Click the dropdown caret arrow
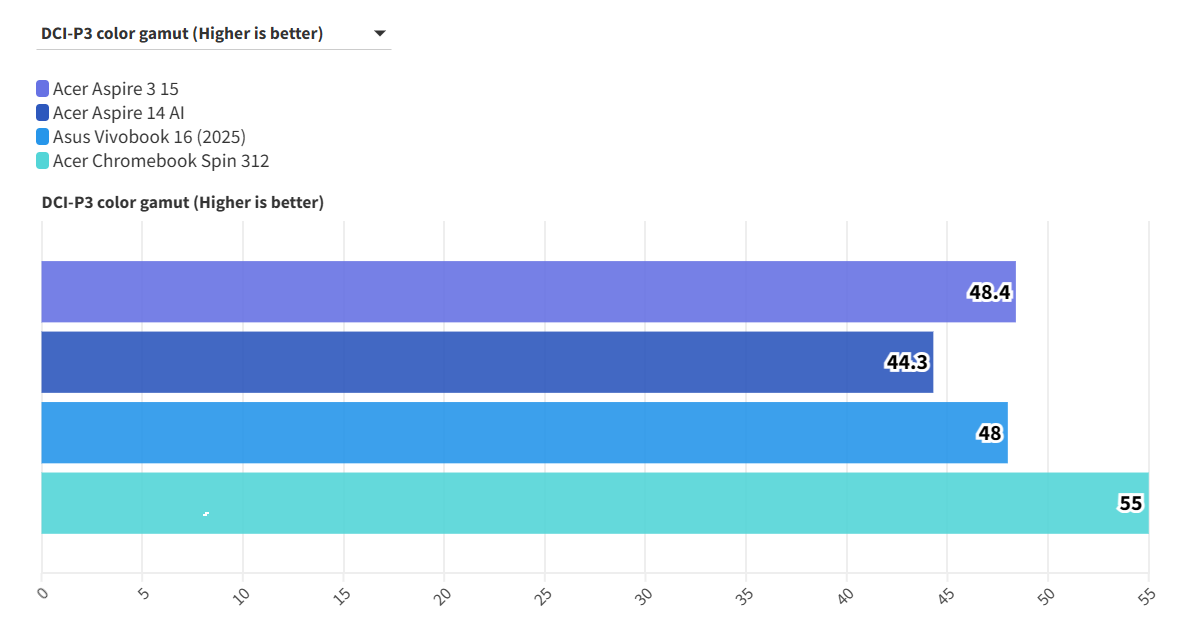 [380, 34]
